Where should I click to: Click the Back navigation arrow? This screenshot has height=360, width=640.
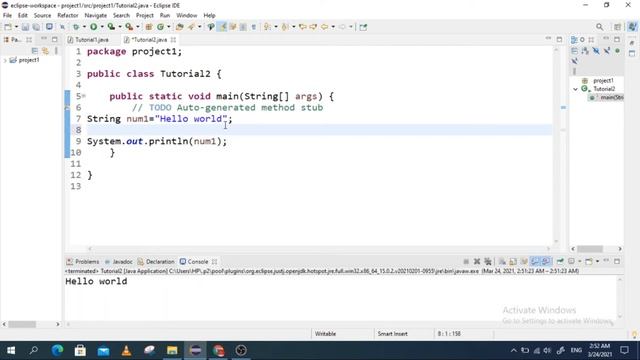[324, 27]
